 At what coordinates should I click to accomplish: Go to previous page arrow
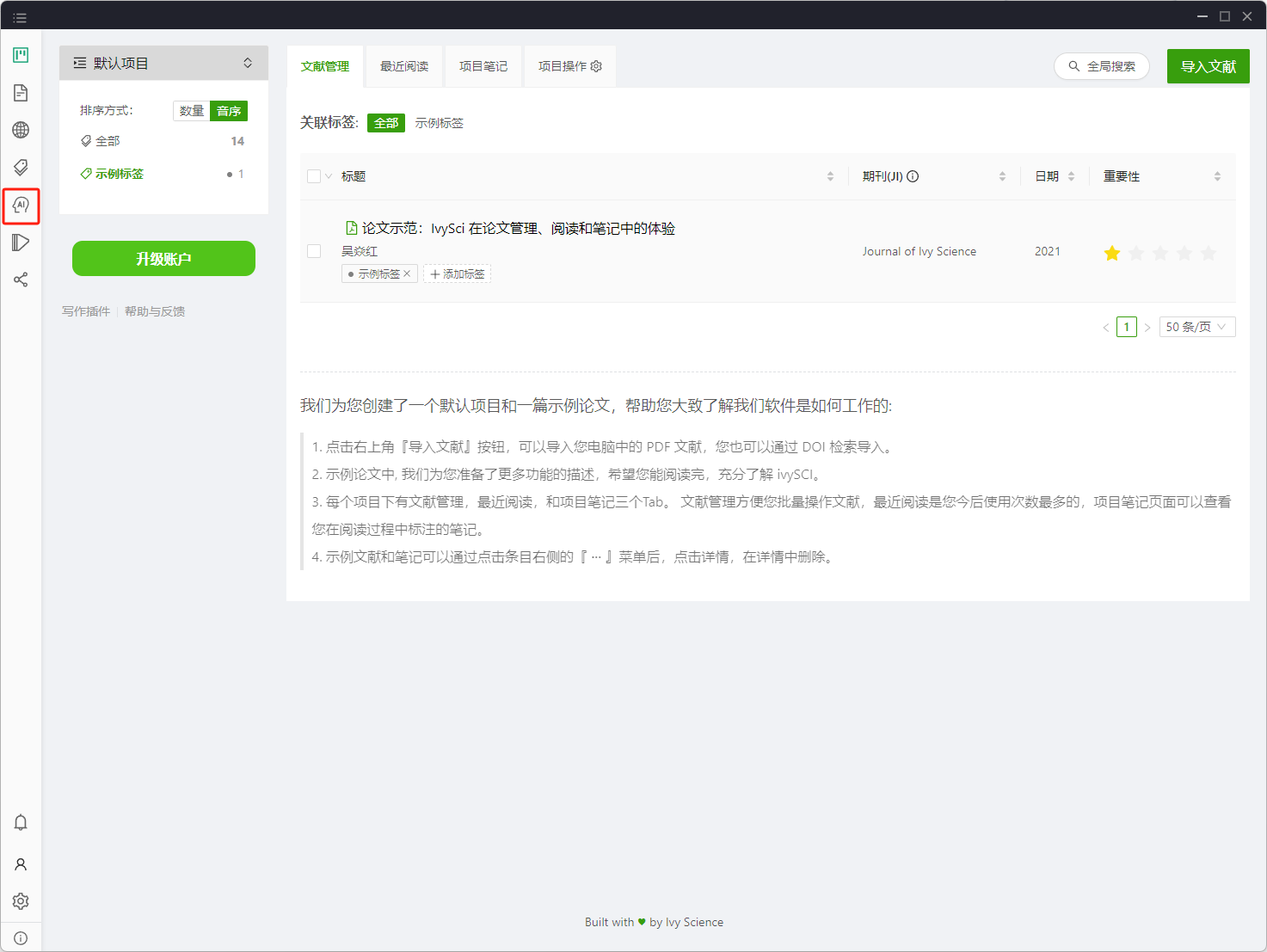[x=1105, y=327]
